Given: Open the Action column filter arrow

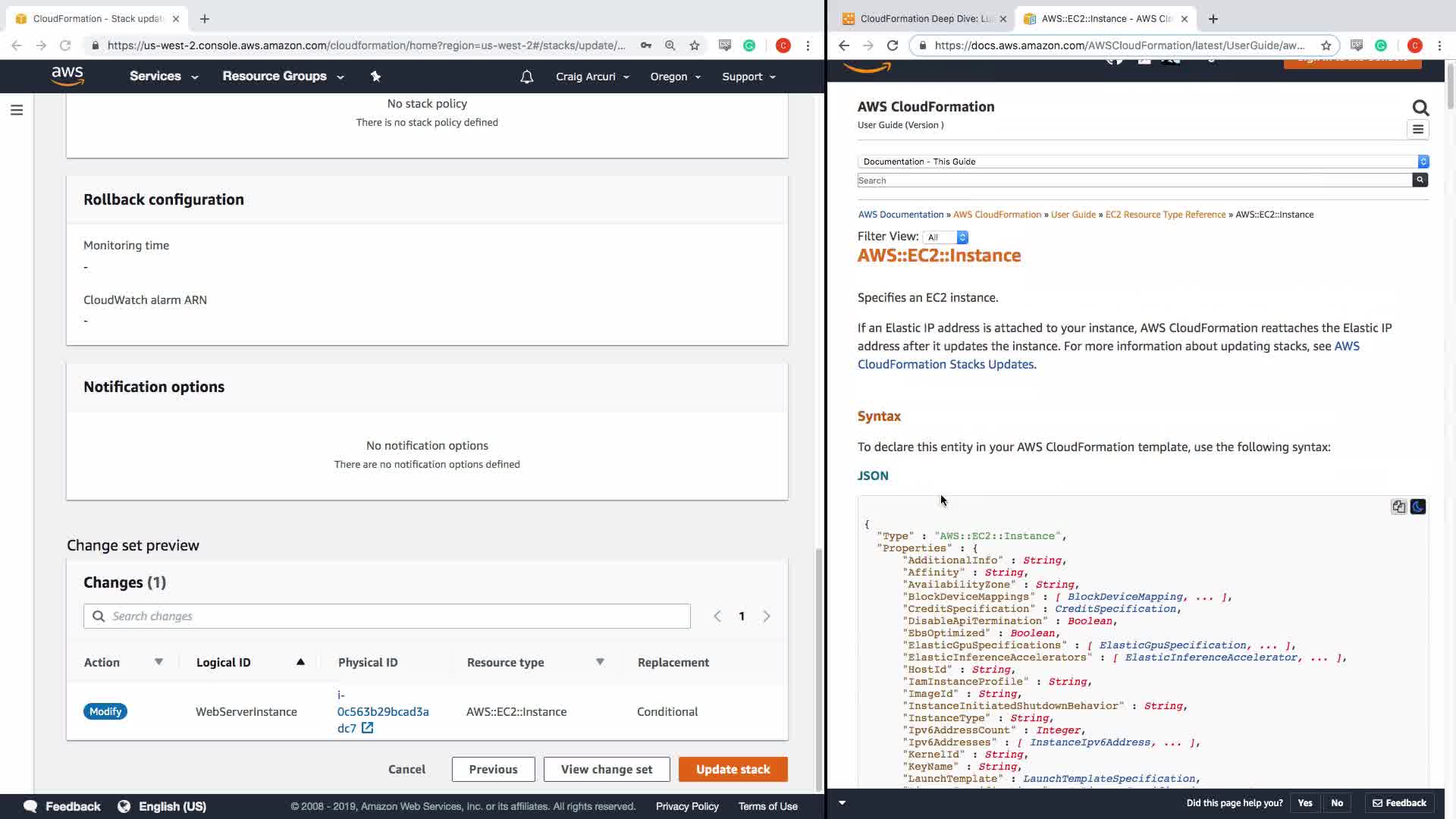Looking at the screenshot, I should (158, 662).
